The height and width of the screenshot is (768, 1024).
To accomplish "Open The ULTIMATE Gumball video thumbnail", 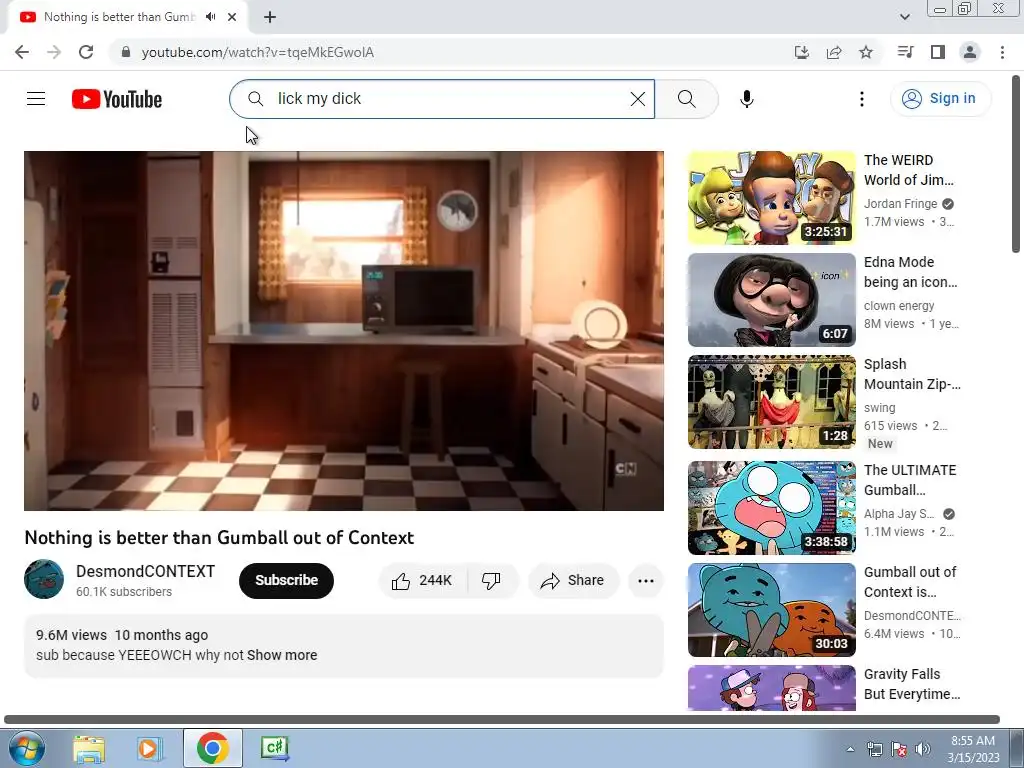I will [x=771, y=508].
